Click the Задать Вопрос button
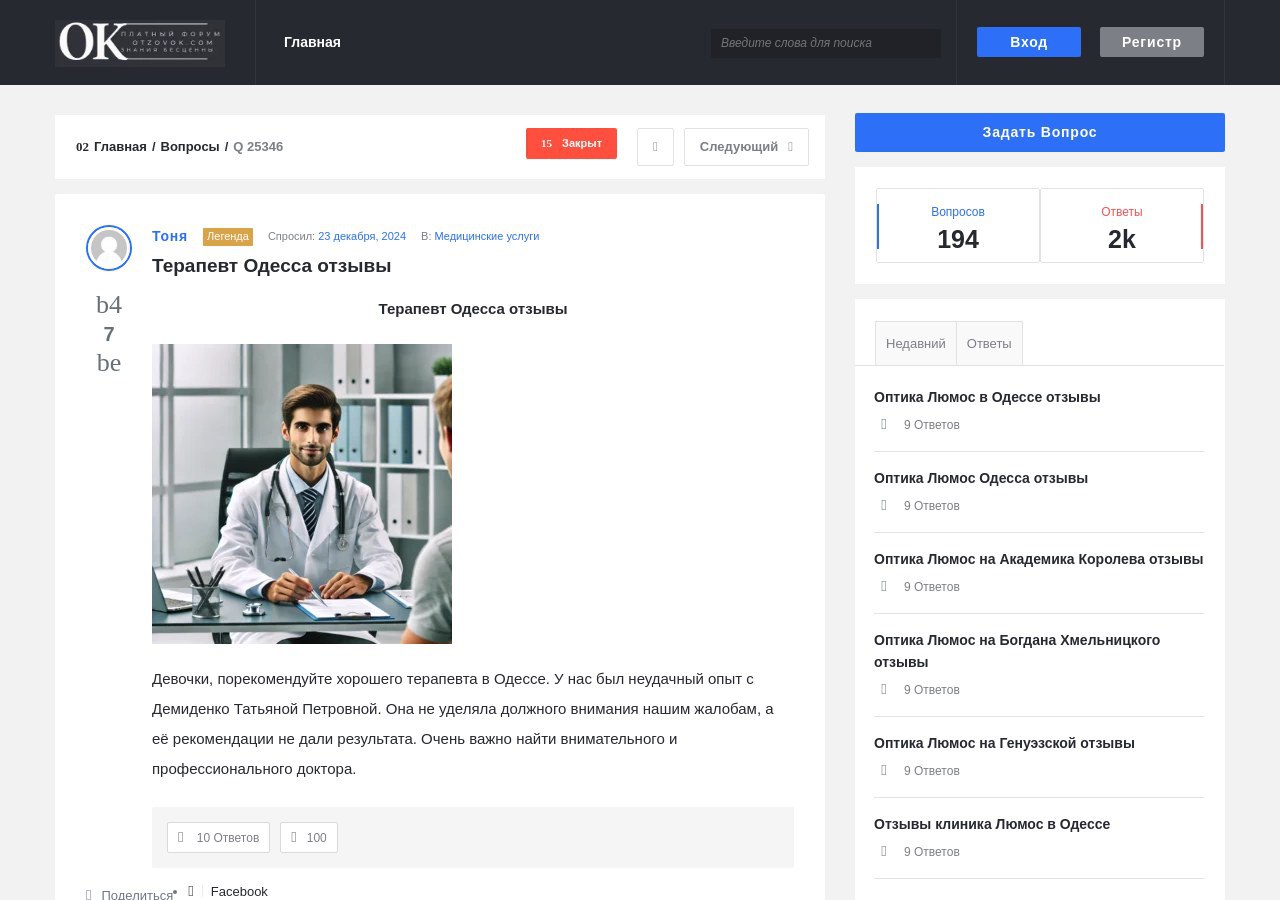This screenshot has width=1280, height=900. (1039, 132)
